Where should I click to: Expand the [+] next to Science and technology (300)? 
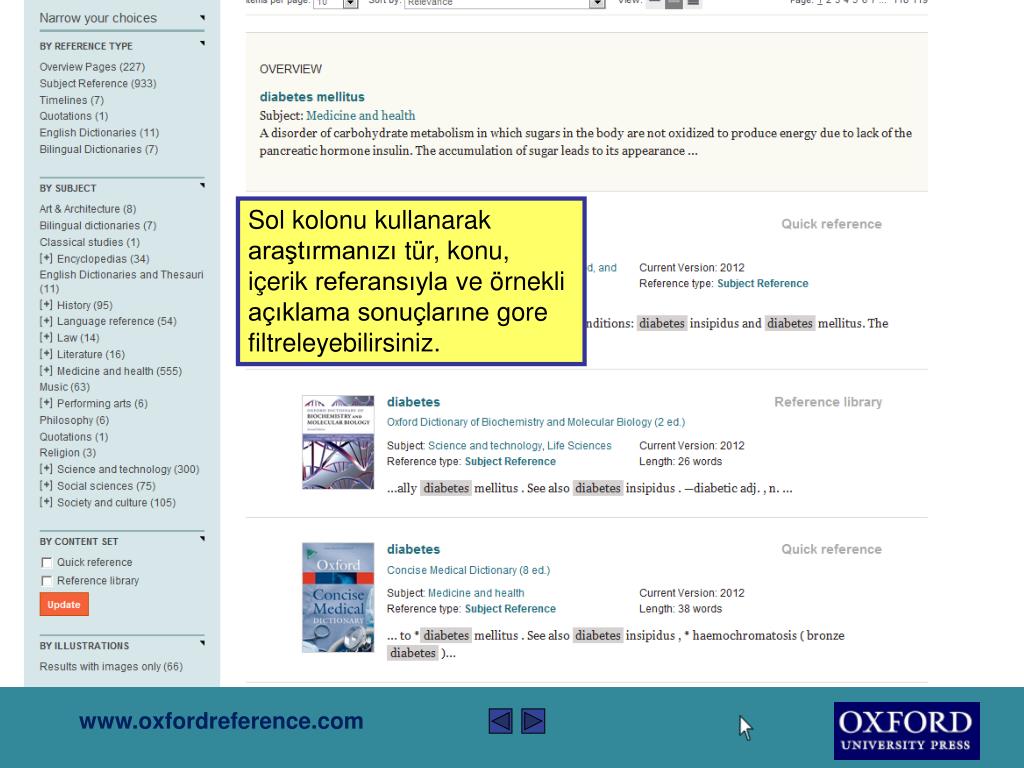[46, 469]
